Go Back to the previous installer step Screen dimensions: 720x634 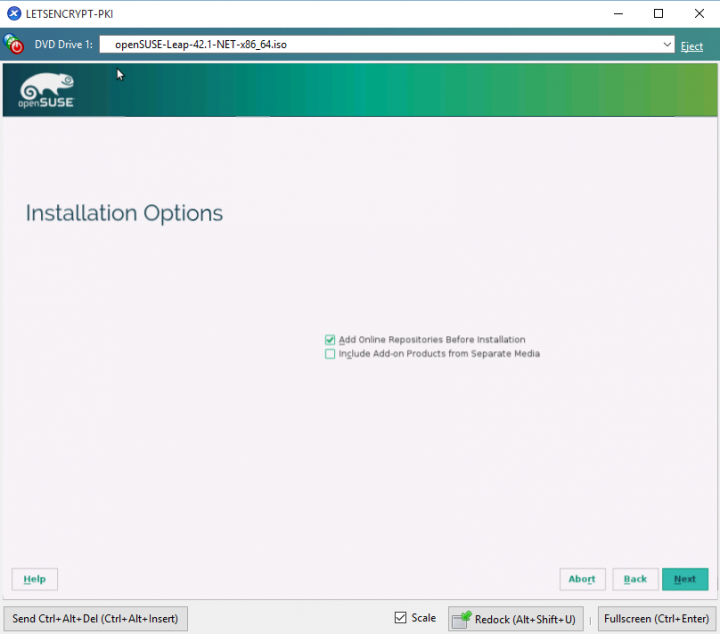coord(635,579)
